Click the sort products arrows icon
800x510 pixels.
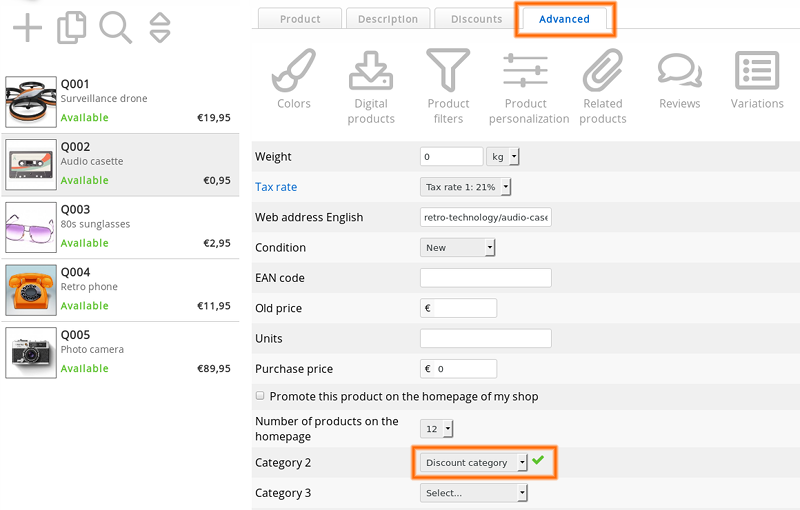160,28
